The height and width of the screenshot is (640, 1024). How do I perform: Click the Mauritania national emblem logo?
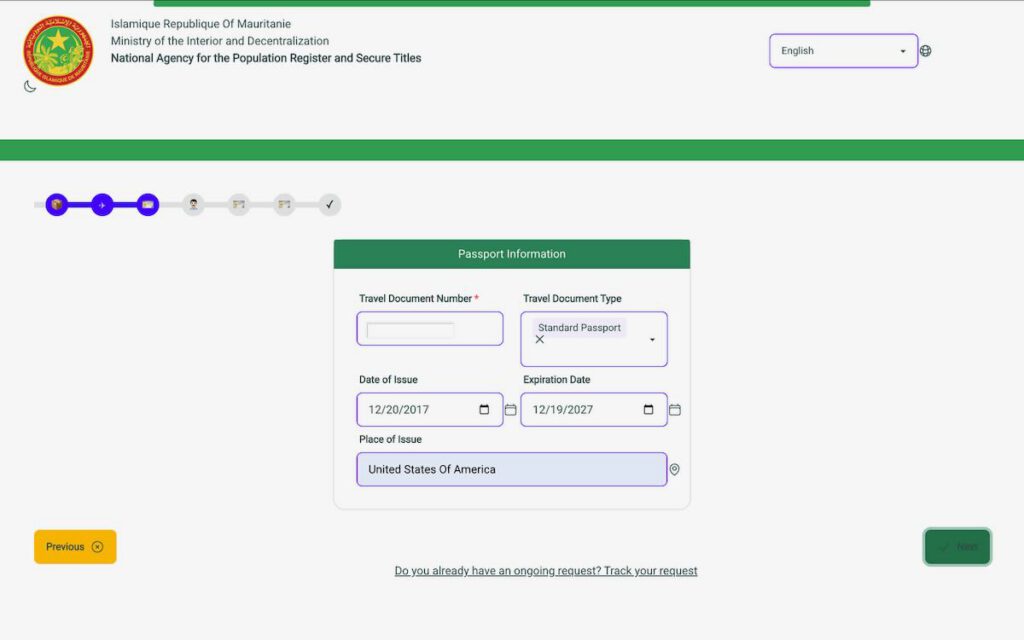58,51
